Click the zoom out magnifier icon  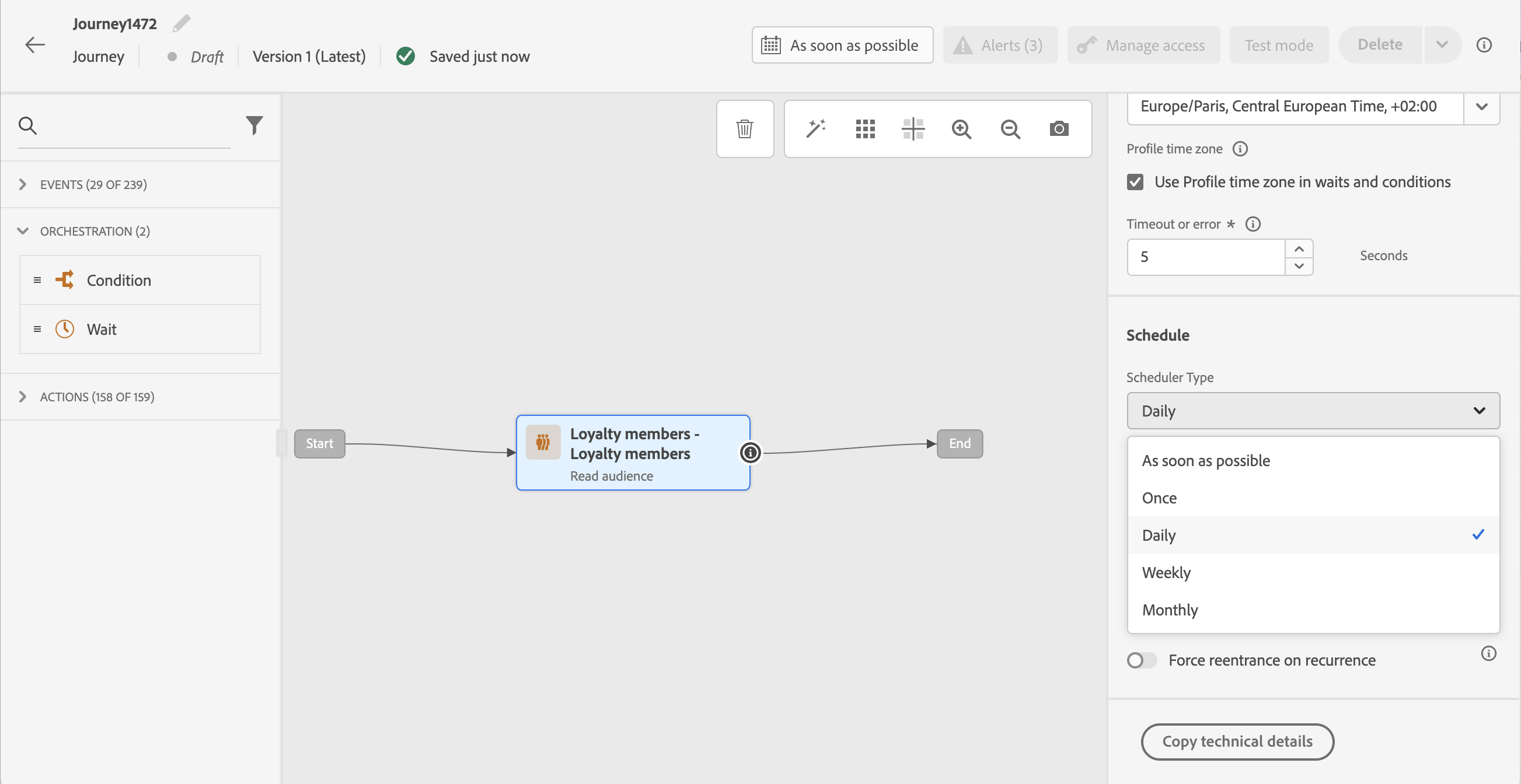[x=1010, y=128]
